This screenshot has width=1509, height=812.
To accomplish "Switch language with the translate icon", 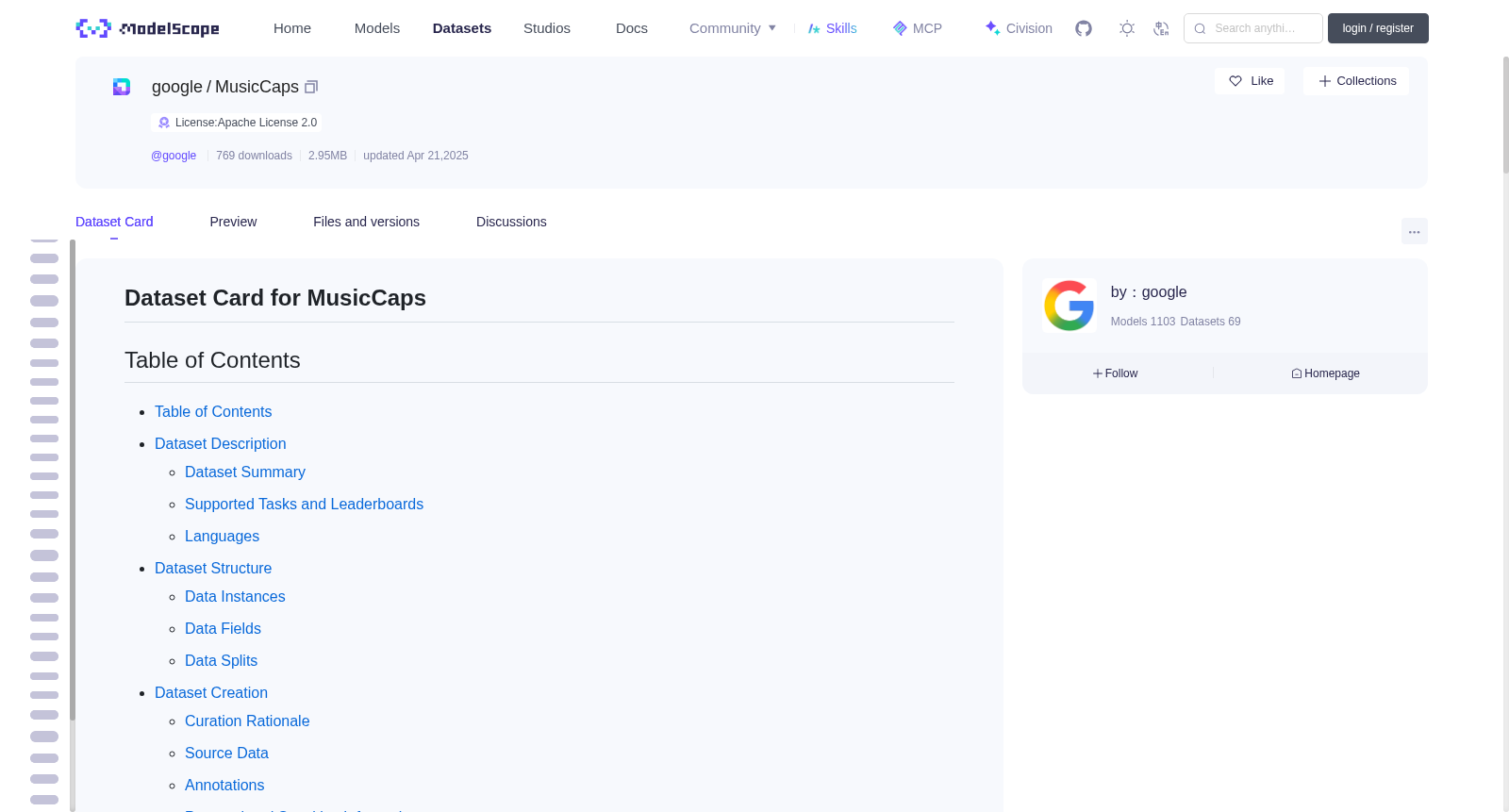I will tap(1161, 28).
